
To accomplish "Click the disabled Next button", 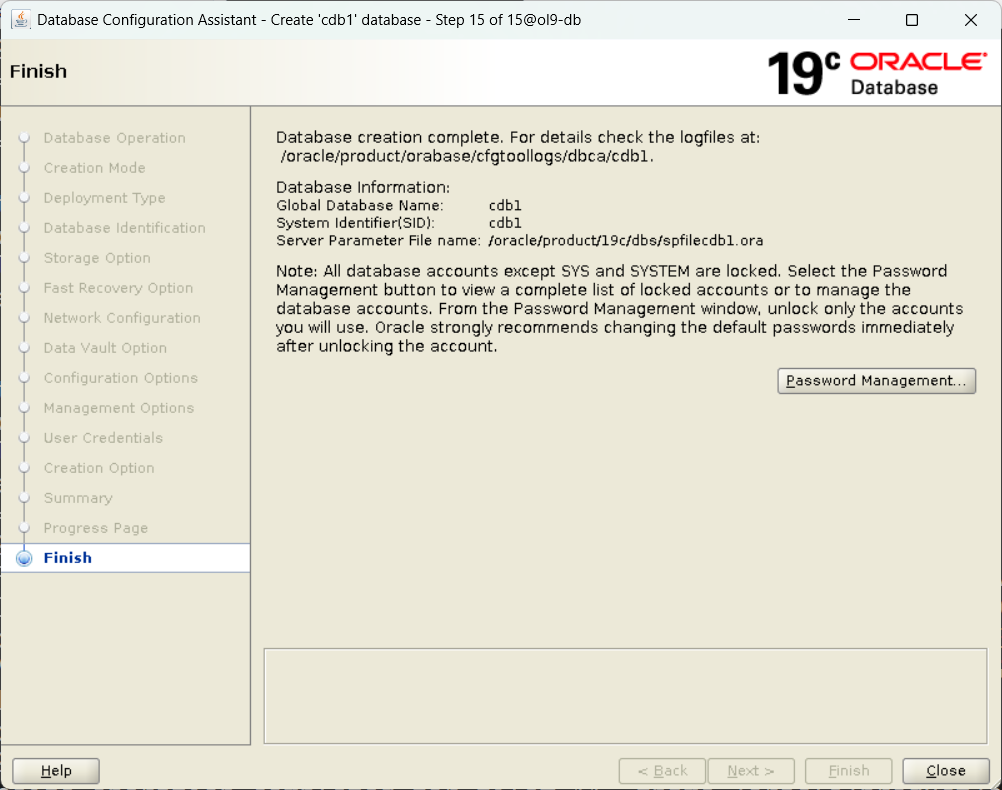I will coord(751,771).
